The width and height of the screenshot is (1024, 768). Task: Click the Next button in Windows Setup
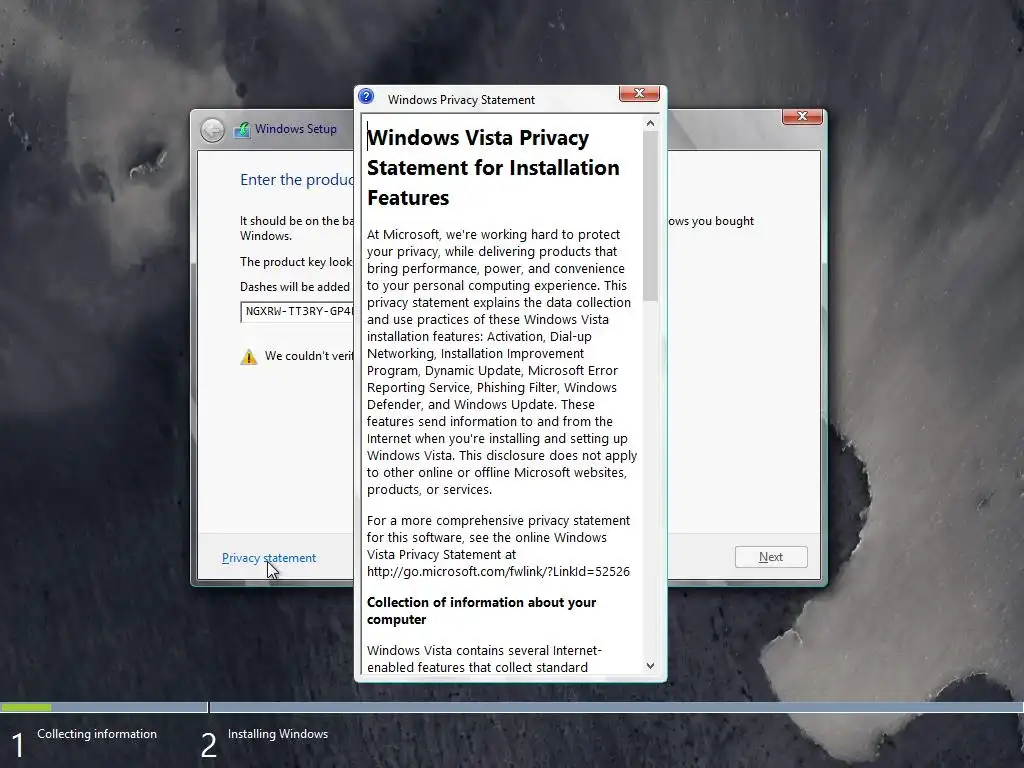[771, 557]
